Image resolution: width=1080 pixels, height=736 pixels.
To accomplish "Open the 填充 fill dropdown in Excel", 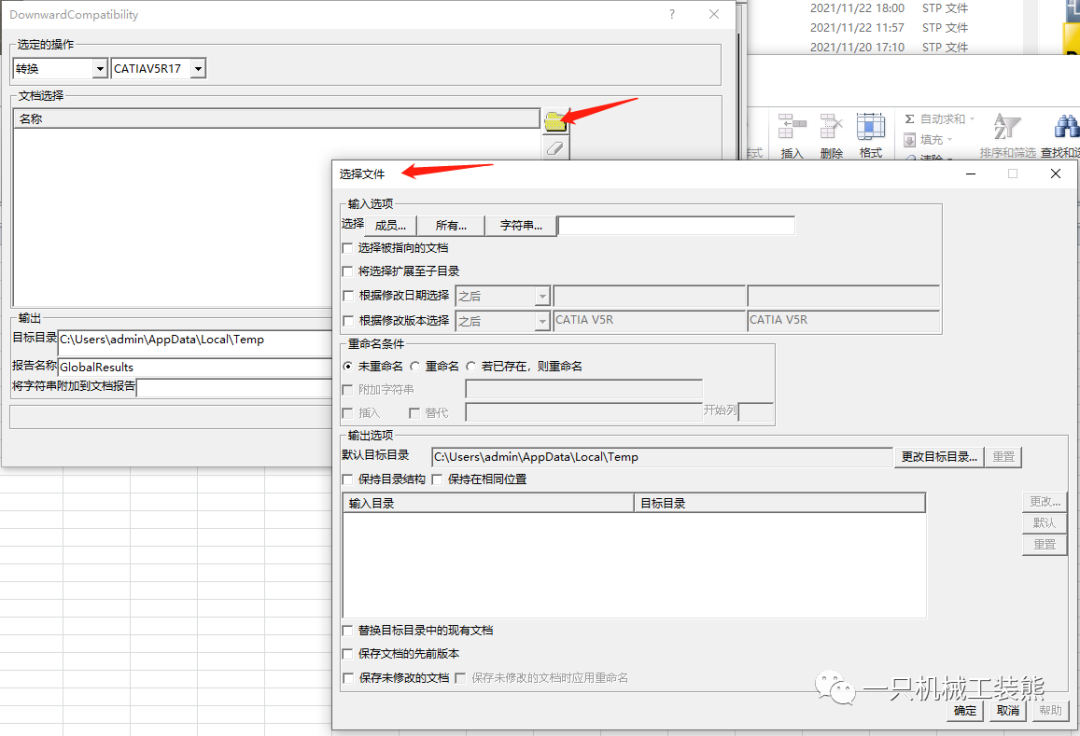I will click(930, 140).
